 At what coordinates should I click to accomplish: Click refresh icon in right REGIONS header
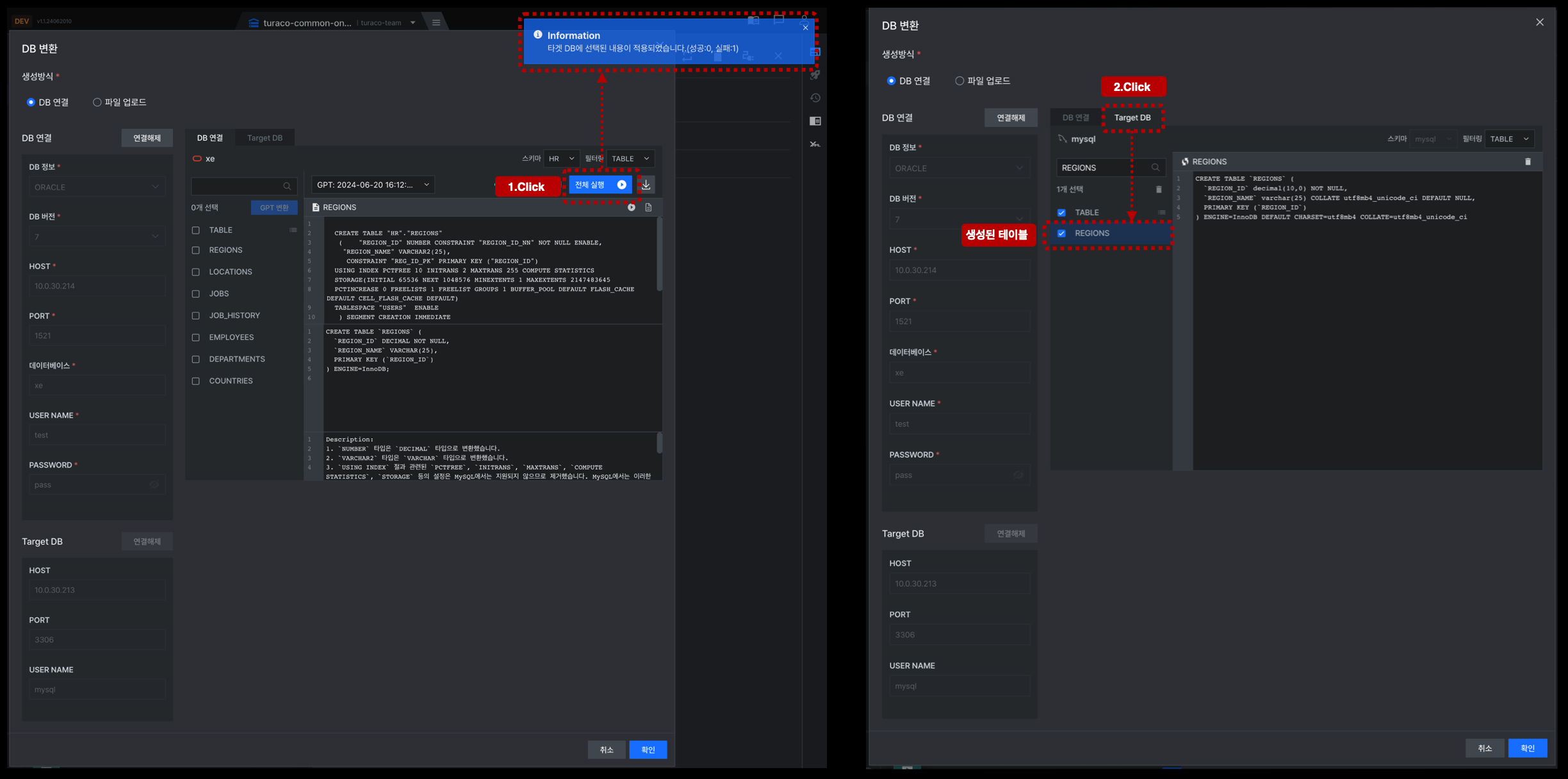coord(1185,162)
